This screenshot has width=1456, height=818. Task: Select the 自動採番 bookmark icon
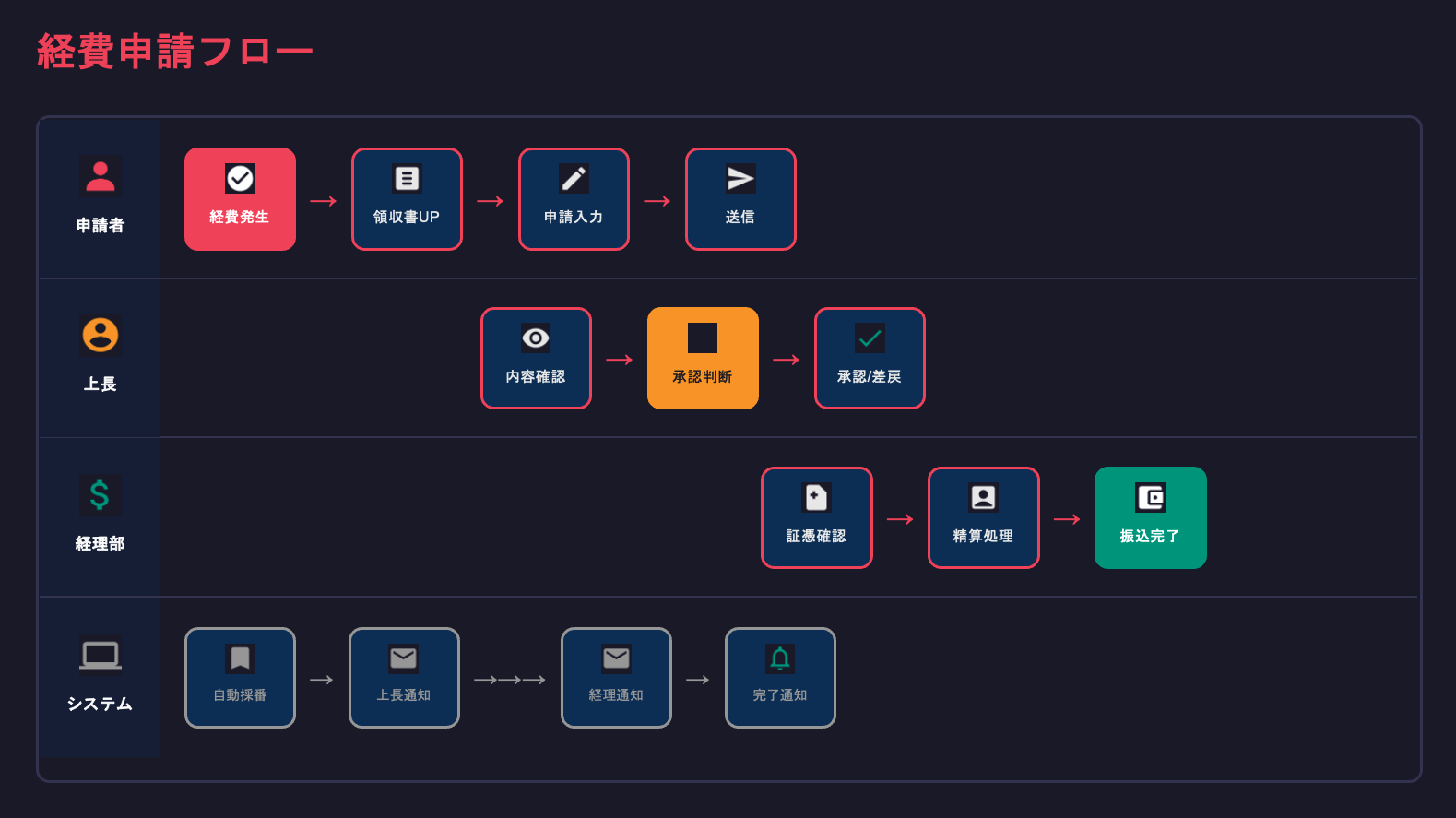click(x=240, y=658)
